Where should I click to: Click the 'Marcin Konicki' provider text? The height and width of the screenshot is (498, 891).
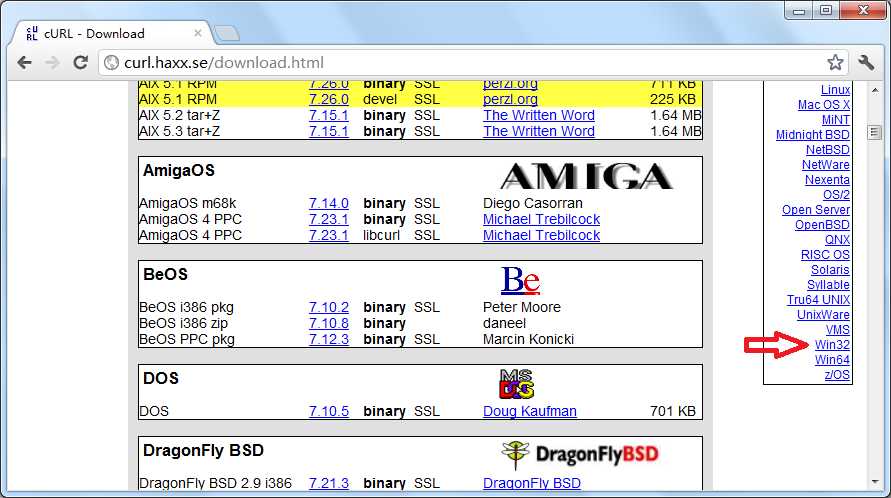[528, 339]
